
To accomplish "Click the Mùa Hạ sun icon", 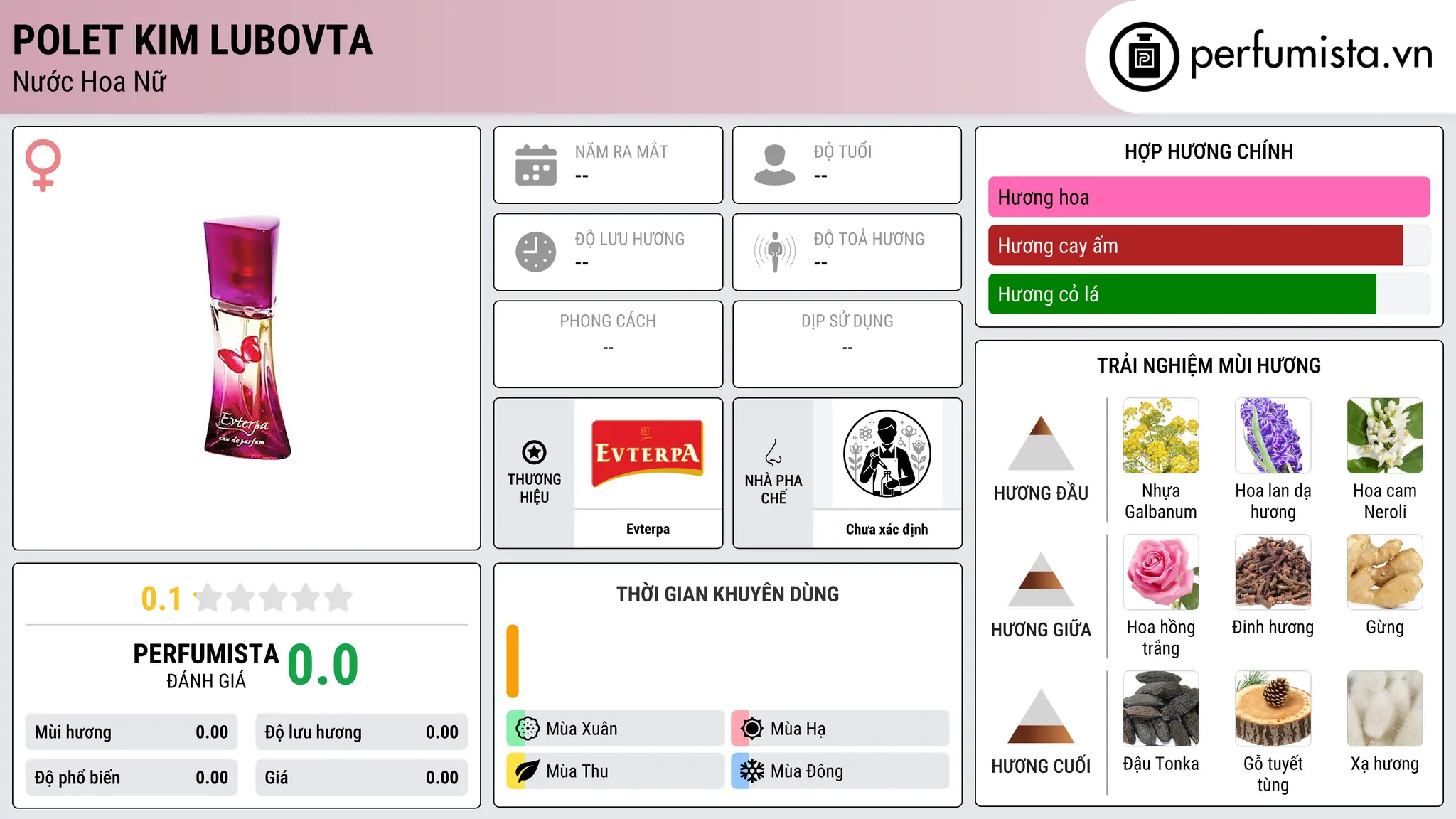I will click(x=751, y=729).
